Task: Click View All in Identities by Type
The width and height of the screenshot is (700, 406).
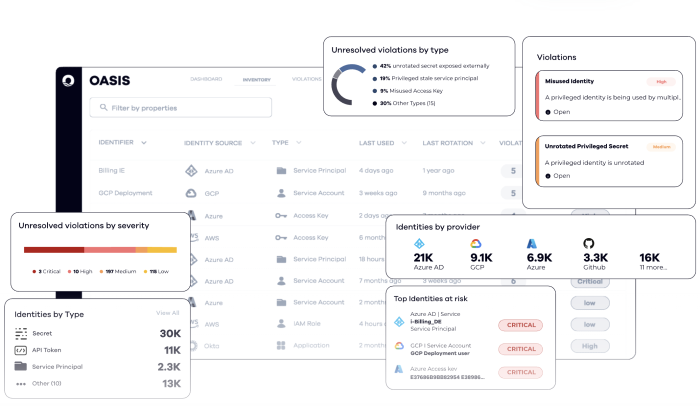Action: pyautogui.click(x=168, y=313)
